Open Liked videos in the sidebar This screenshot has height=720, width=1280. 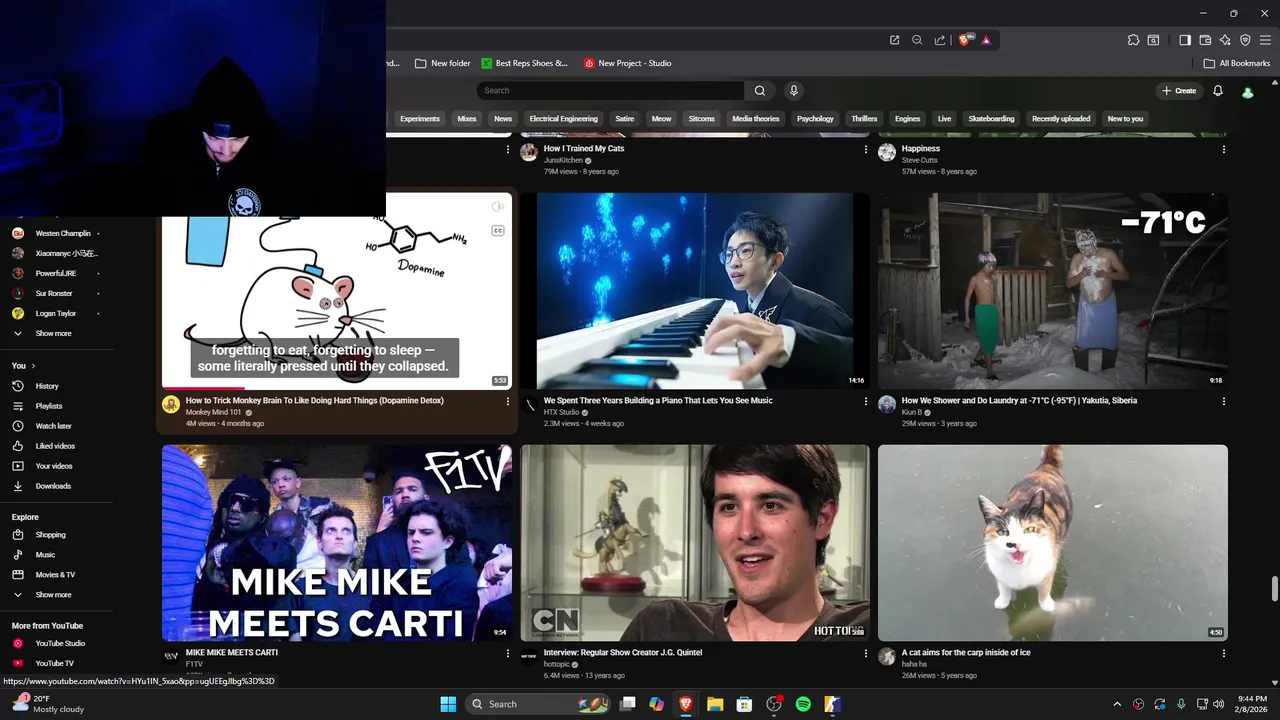[x=56, y=446]
